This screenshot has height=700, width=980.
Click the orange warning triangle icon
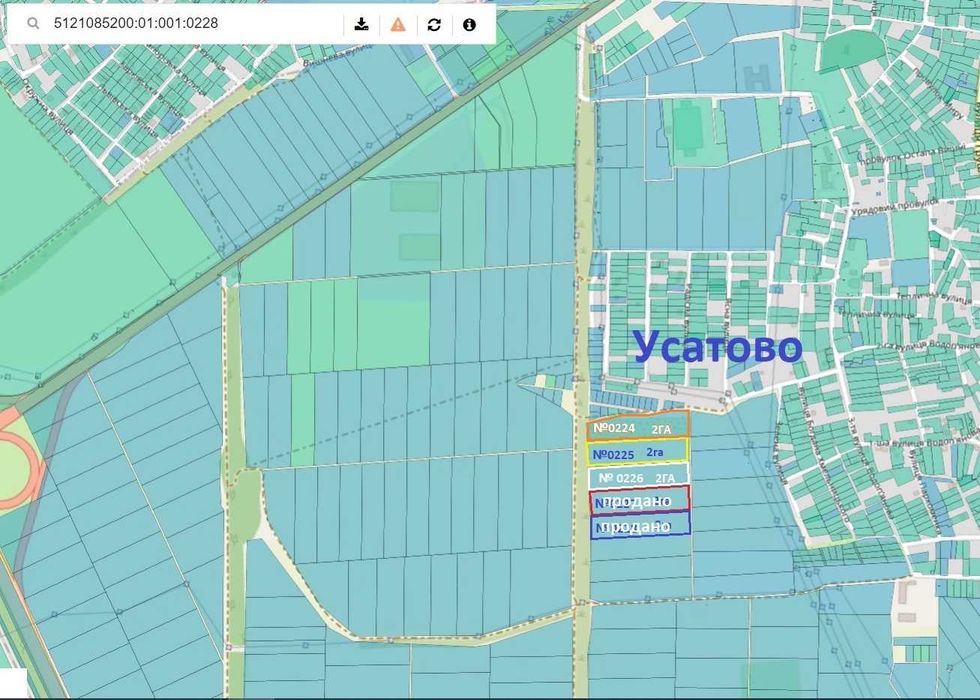pos(398,24)
